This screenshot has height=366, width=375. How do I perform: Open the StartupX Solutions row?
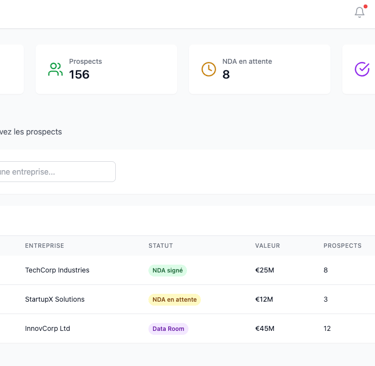tap(187, 299)
